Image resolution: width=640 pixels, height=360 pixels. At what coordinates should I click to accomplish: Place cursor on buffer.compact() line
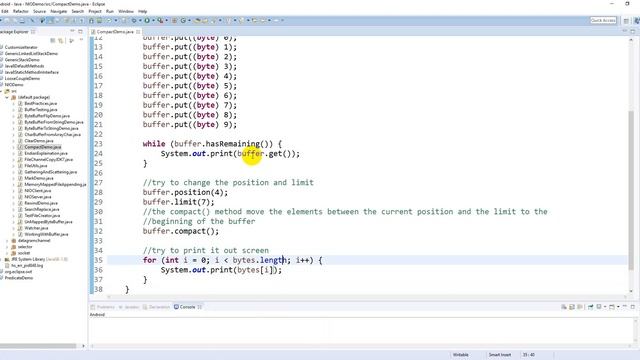pos(180,231)
